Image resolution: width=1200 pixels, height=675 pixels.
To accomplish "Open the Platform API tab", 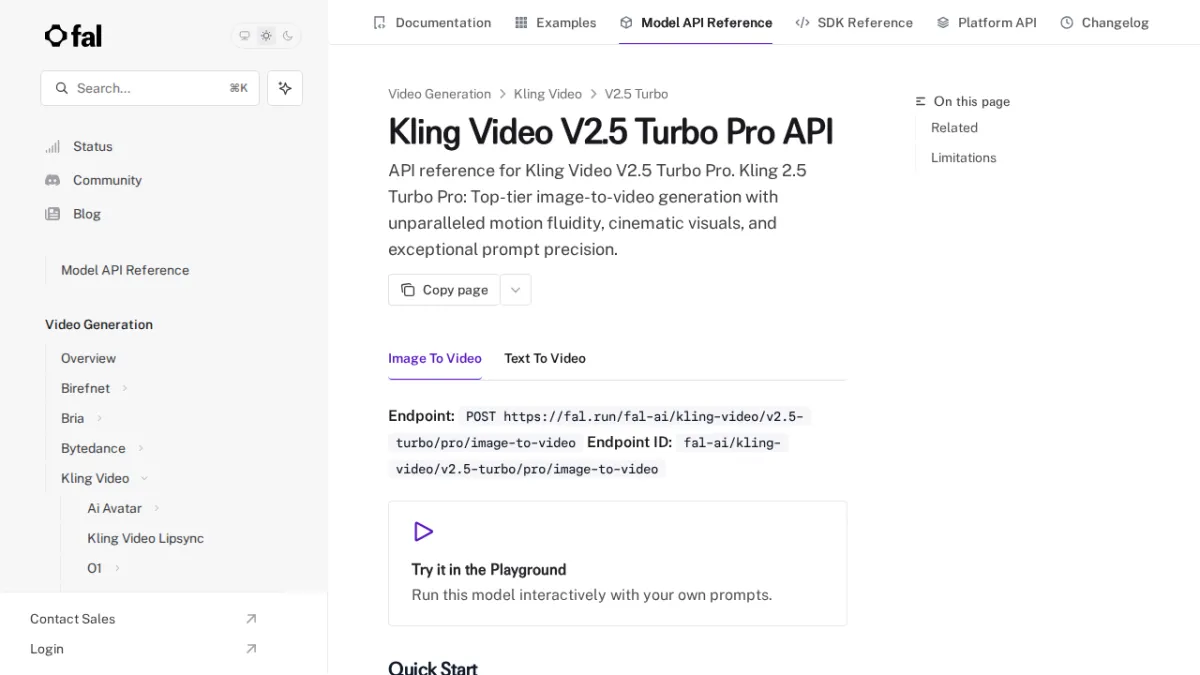I will 986,22.
